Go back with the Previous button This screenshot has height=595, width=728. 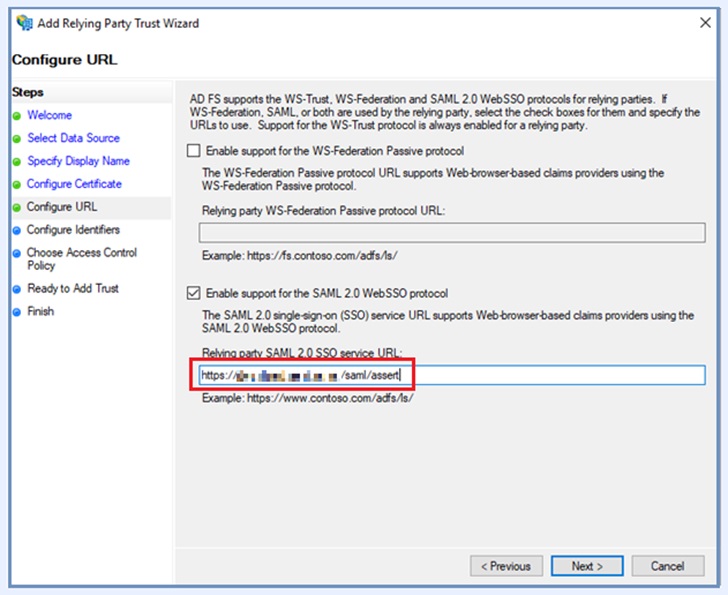(506, 566)
